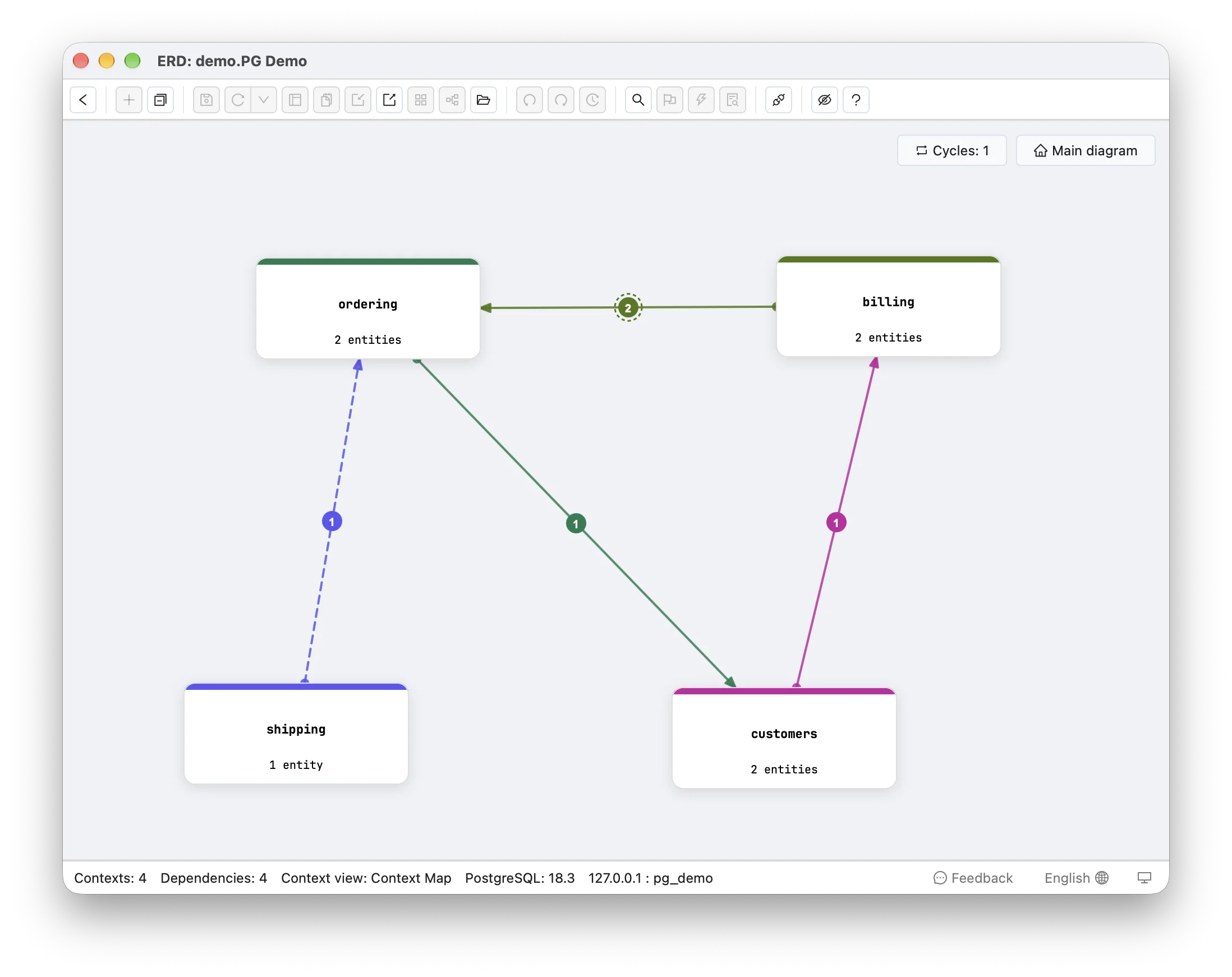Open the English language selector
The height and width of the screenshot is (977, 1232).
click(x=1077, y=878)
